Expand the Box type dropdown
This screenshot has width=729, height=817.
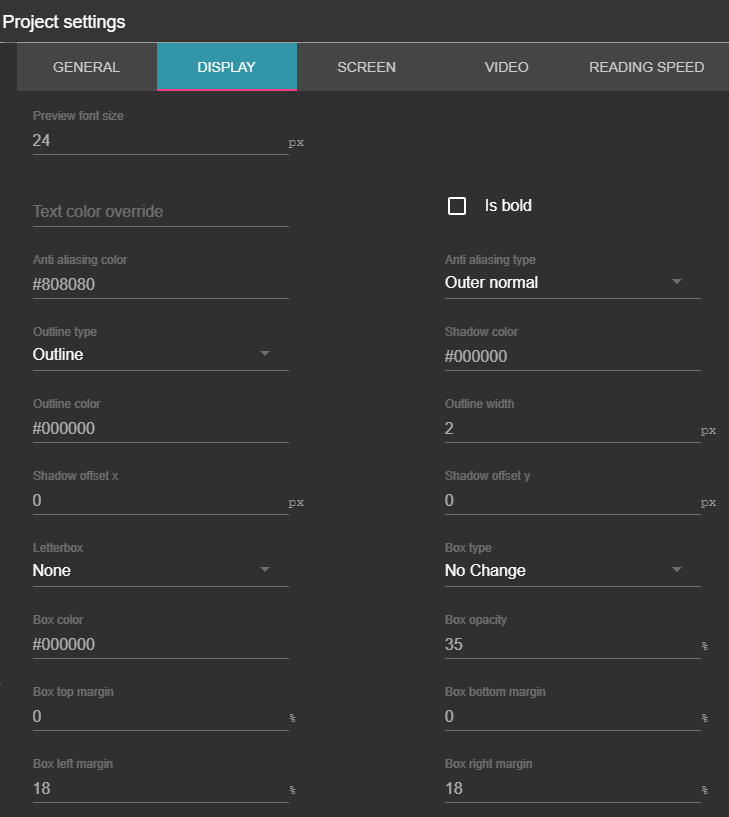tap(572, 571)
